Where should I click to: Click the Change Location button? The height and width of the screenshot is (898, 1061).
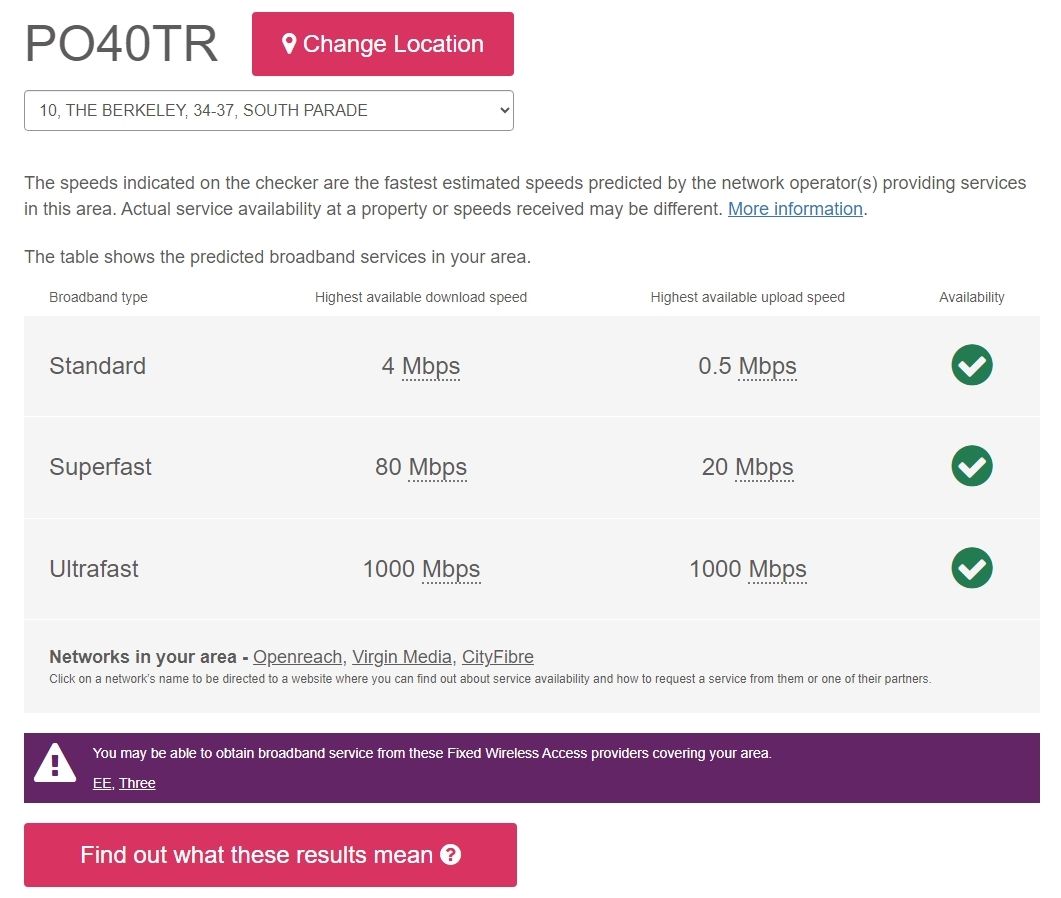[x=382, y=44]
